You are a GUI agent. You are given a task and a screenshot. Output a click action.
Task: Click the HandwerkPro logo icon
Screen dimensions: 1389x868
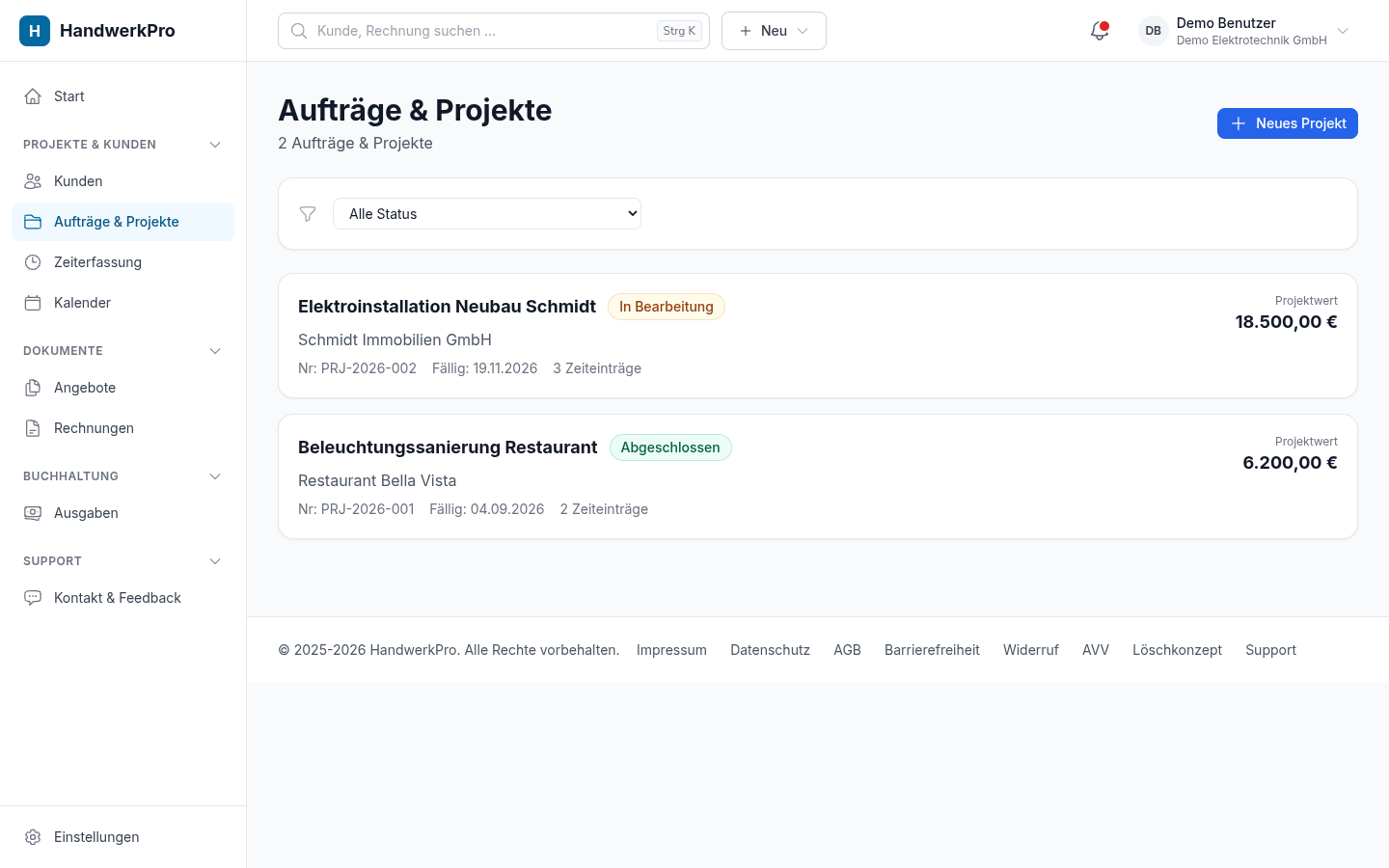(x=35, y=31)
